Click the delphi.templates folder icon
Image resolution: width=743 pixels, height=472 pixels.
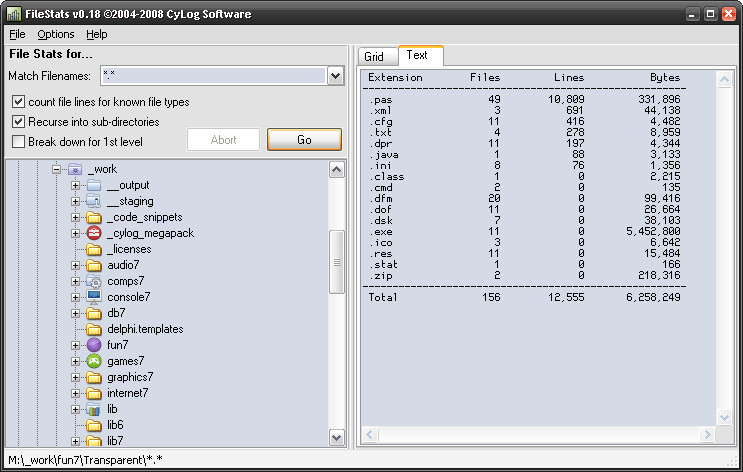tap(94, 329)
